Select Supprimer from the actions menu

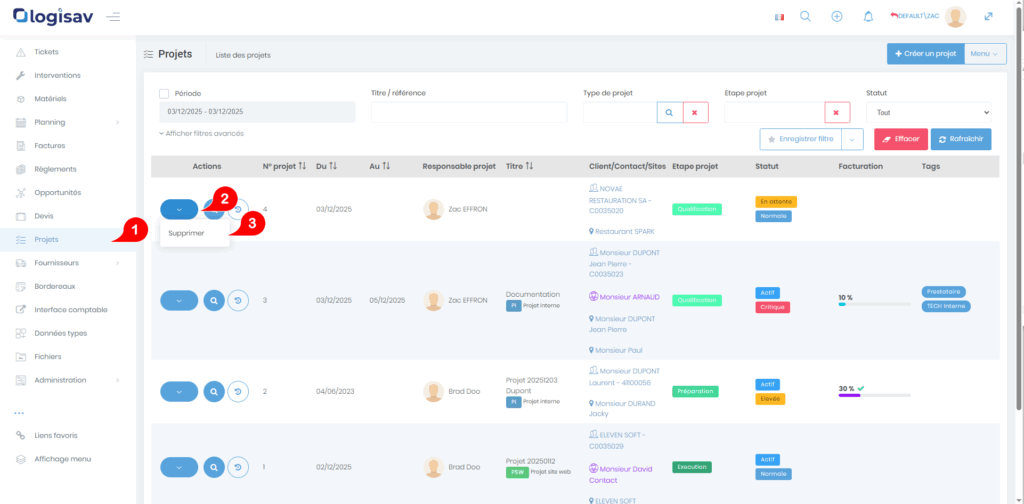(x=187, y=233)
